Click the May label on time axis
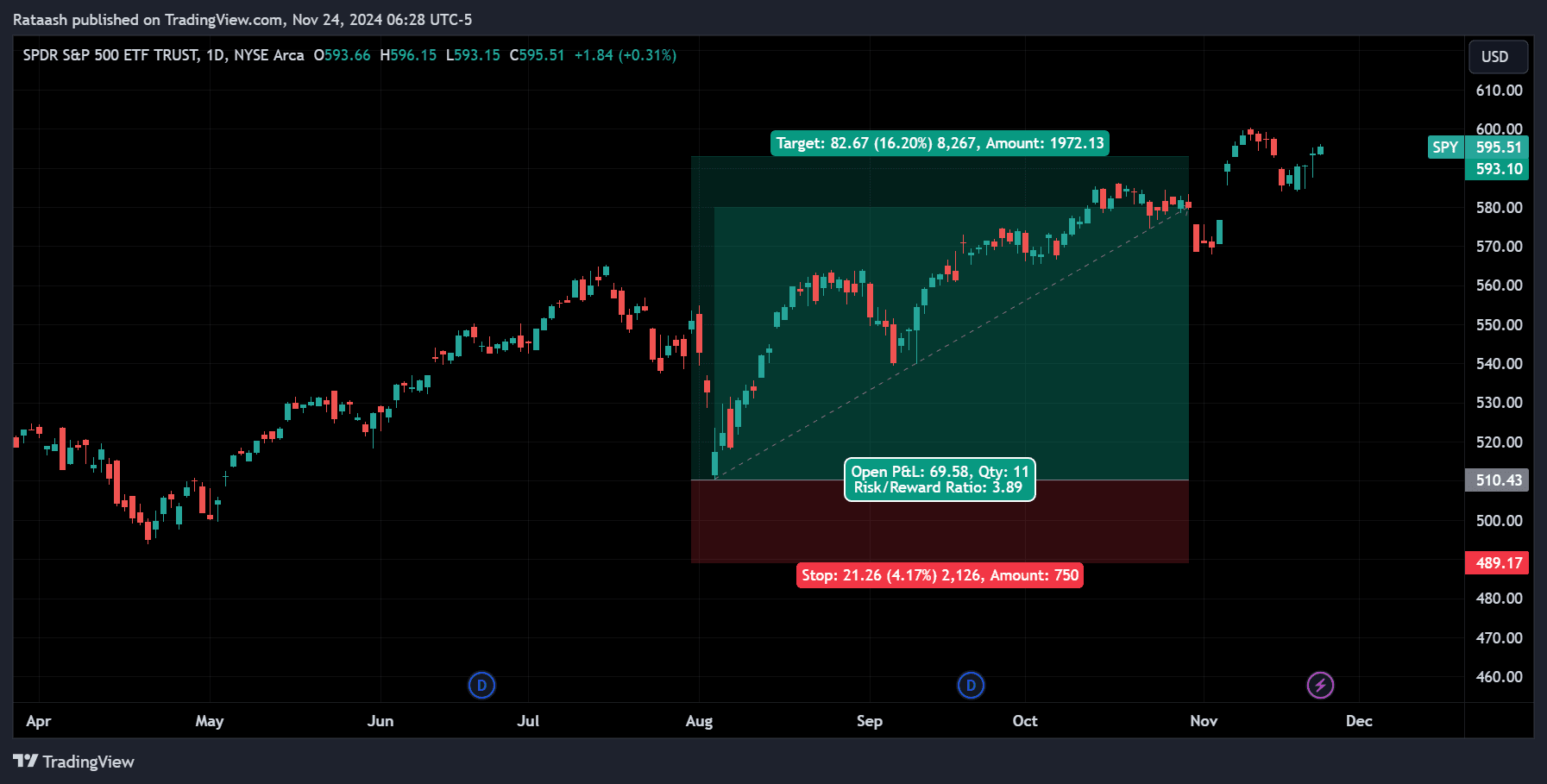 (x=210, y=721)
